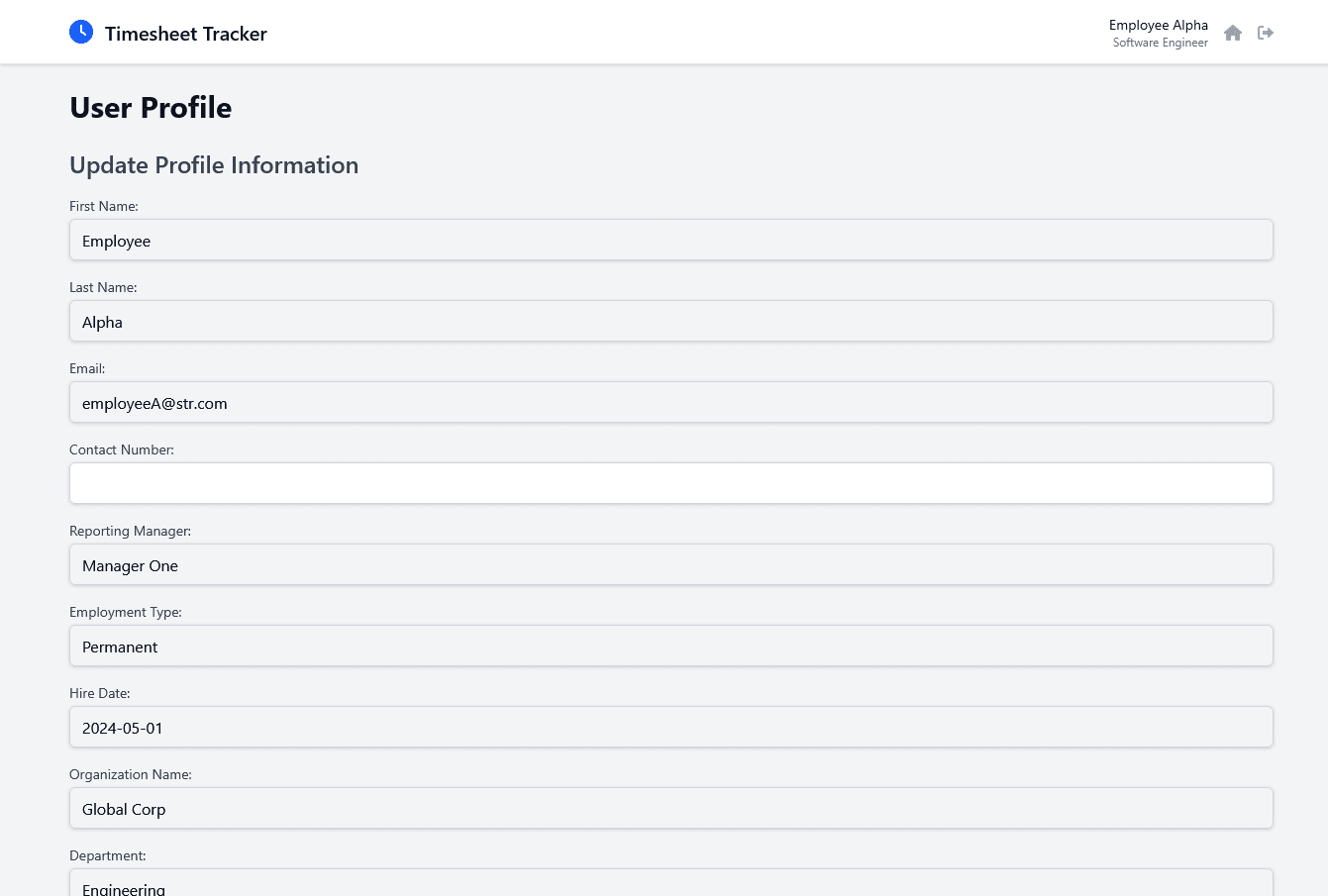This screenshot has height=896, width=1328.
Task: Click the blue clock logo icon
Action: pyautogui.click(x=81, y=31)
